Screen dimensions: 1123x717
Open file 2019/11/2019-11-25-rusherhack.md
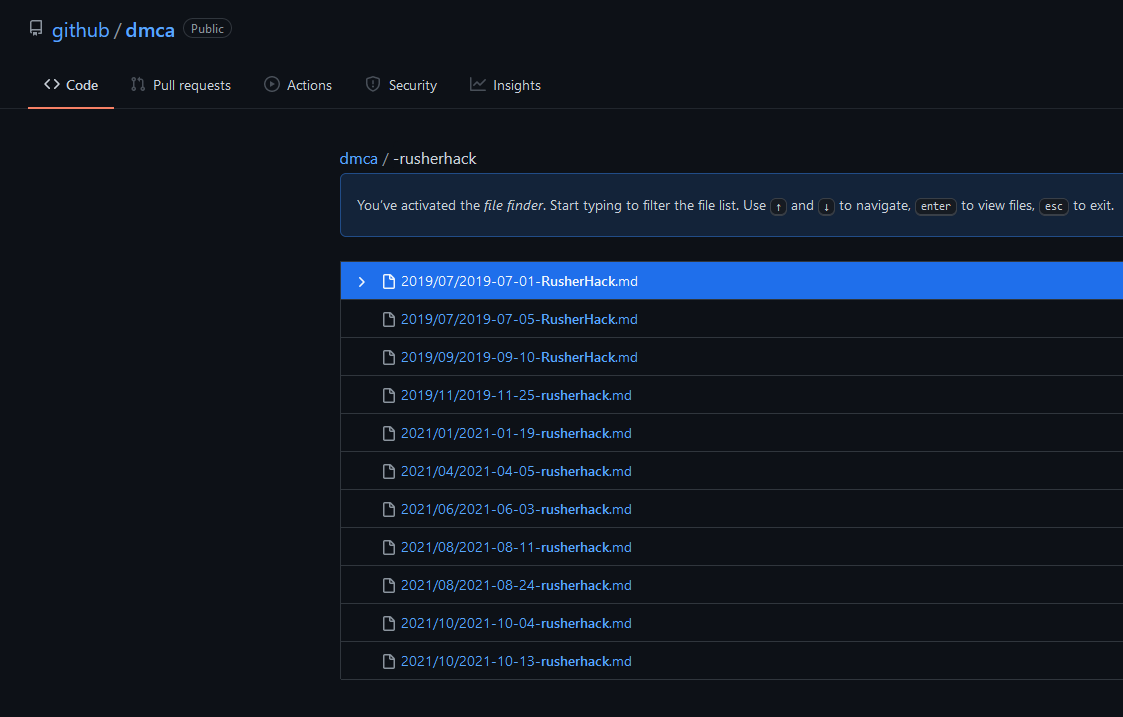(x=516, y=395)
